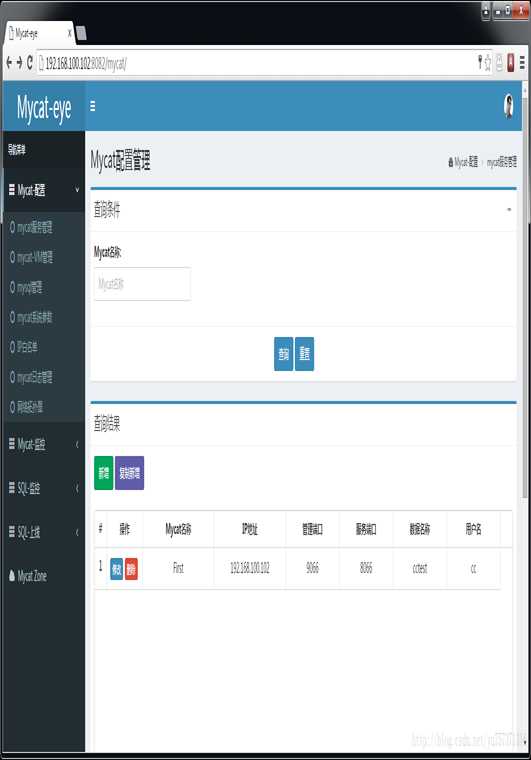This screenshot has height=760, width=531.
Task: Focus the Mycat名称 input field
Action: coord(142,284)
